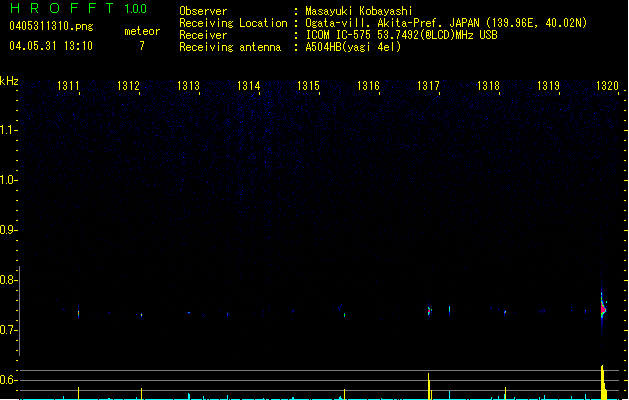Click the Receiving Location label
The height and width of the screenshot is (400, 629).
pyautogui.click(x=233, y=23)
